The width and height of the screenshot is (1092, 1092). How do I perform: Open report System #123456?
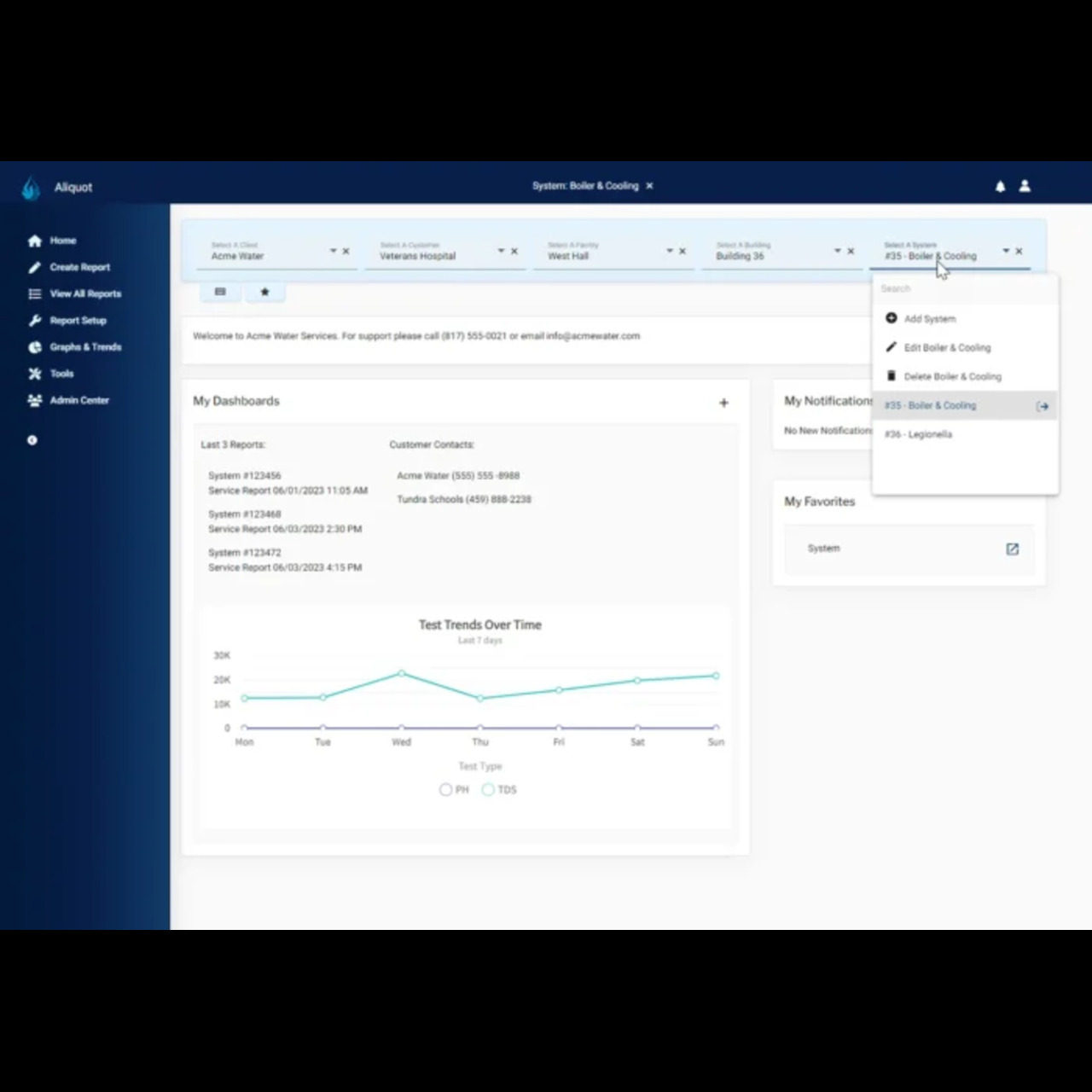click(x=288, y=483)
